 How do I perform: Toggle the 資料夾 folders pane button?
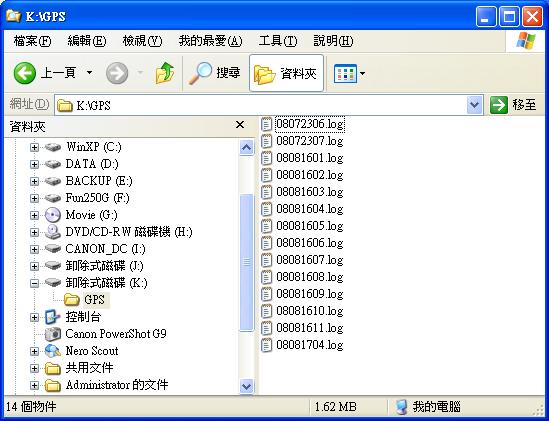pos(286,73)
